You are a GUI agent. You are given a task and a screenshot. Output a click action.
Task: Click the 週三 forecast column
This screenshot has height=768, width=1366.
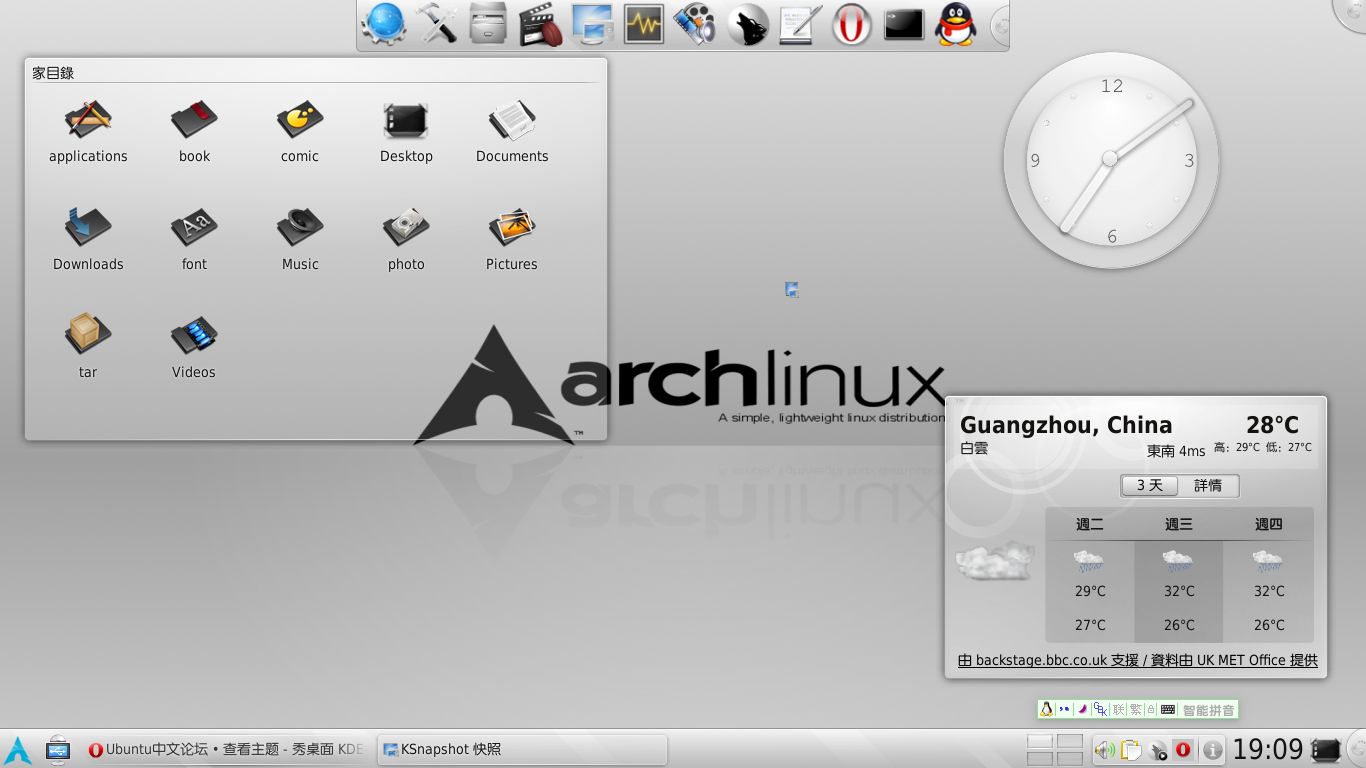pyautogui.click(x=1179, y=576)
